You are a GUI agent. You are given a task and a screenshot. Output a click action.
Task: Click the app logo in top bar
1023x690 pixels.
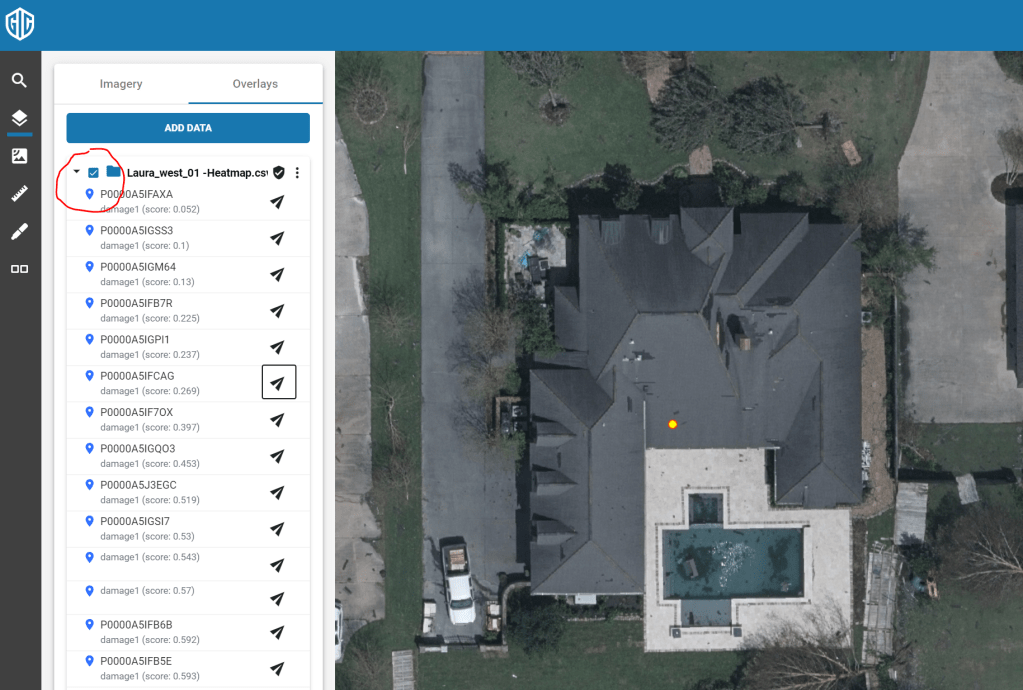[20, 24]
